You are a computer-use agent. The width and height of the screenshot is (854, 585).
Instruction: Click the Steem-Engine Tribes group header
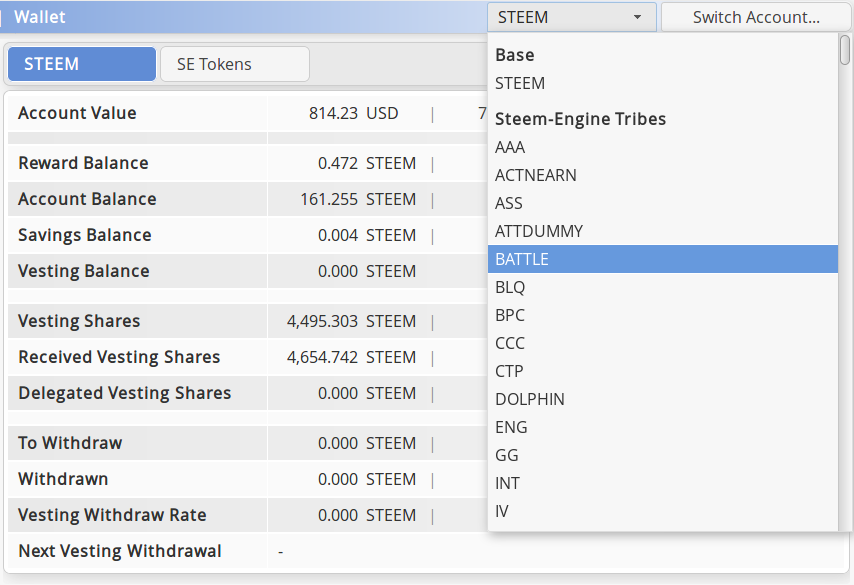pyautogui.click(x=581, y=119)
